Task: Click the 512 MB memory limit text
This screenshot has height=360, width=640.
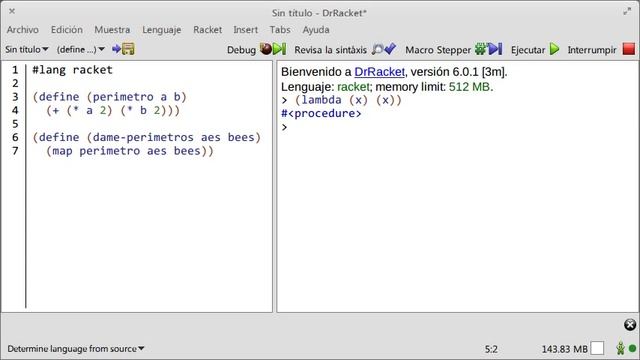Action: 469,87
